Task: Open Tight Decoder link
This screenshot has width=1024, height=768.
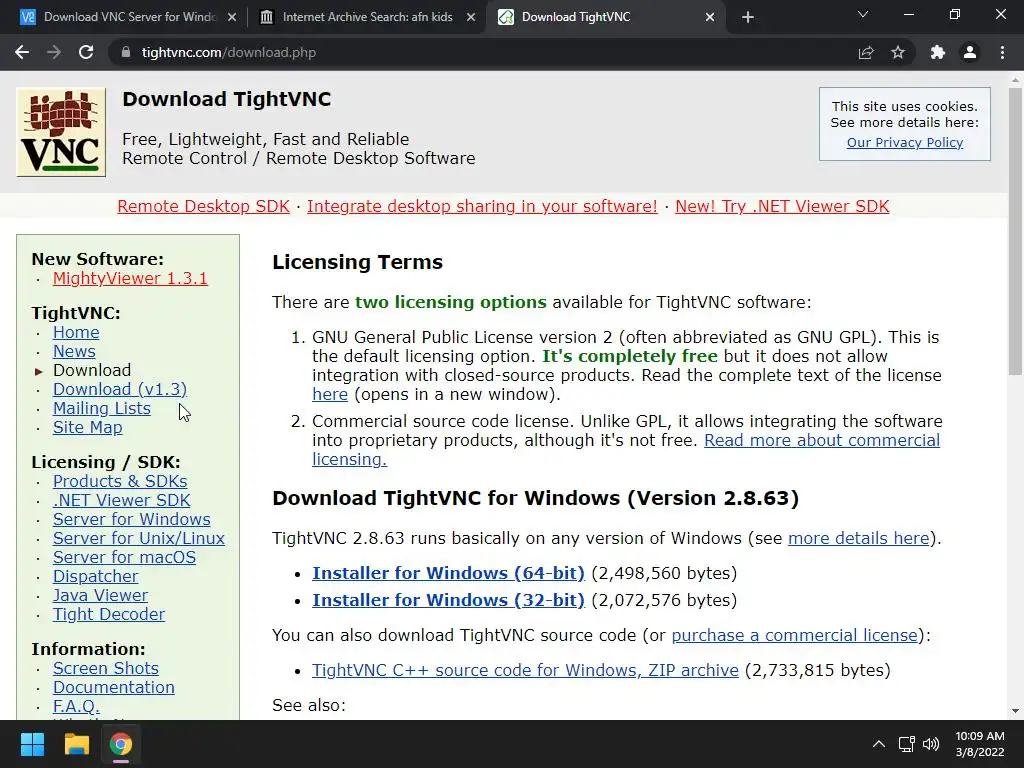Action: point(108,614)
